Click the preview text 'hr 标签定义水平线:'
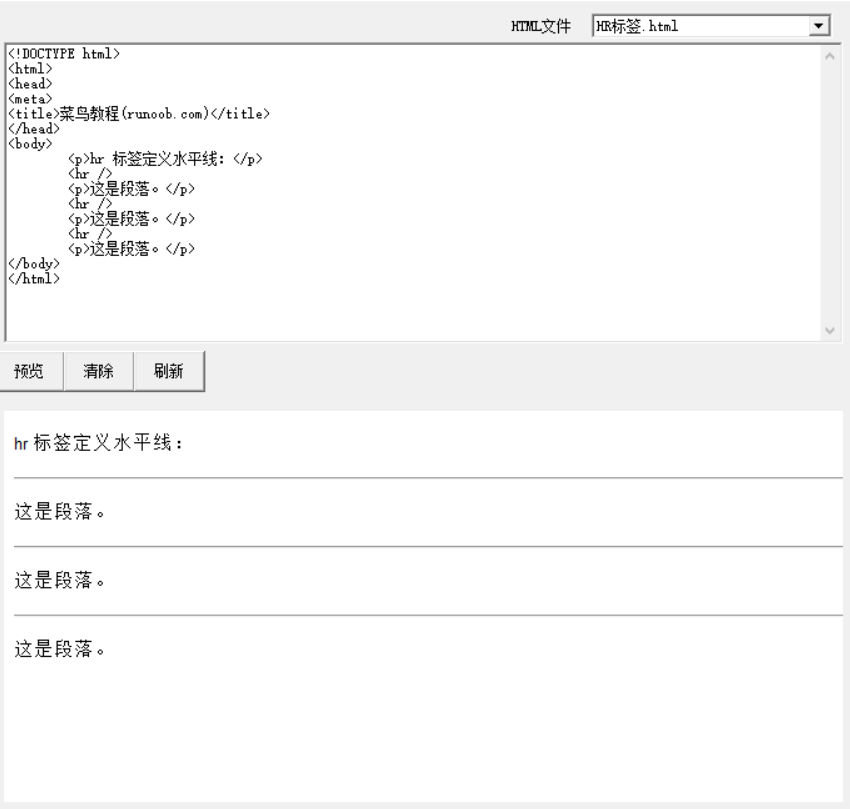 pyautogui.click(x=99, y=443)
